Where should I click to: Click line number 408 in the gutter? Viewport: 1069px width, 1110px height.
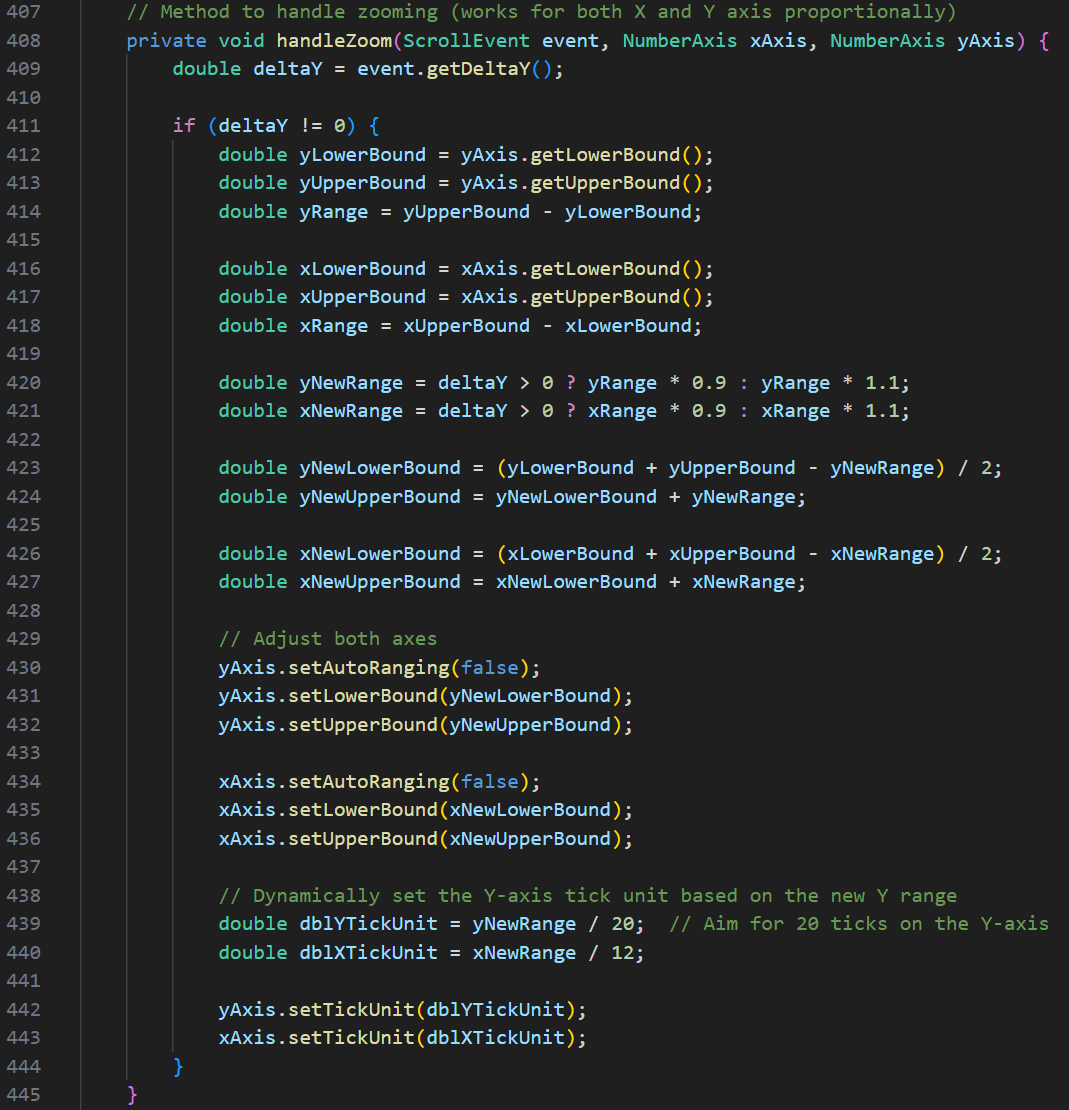coord(23,41)
